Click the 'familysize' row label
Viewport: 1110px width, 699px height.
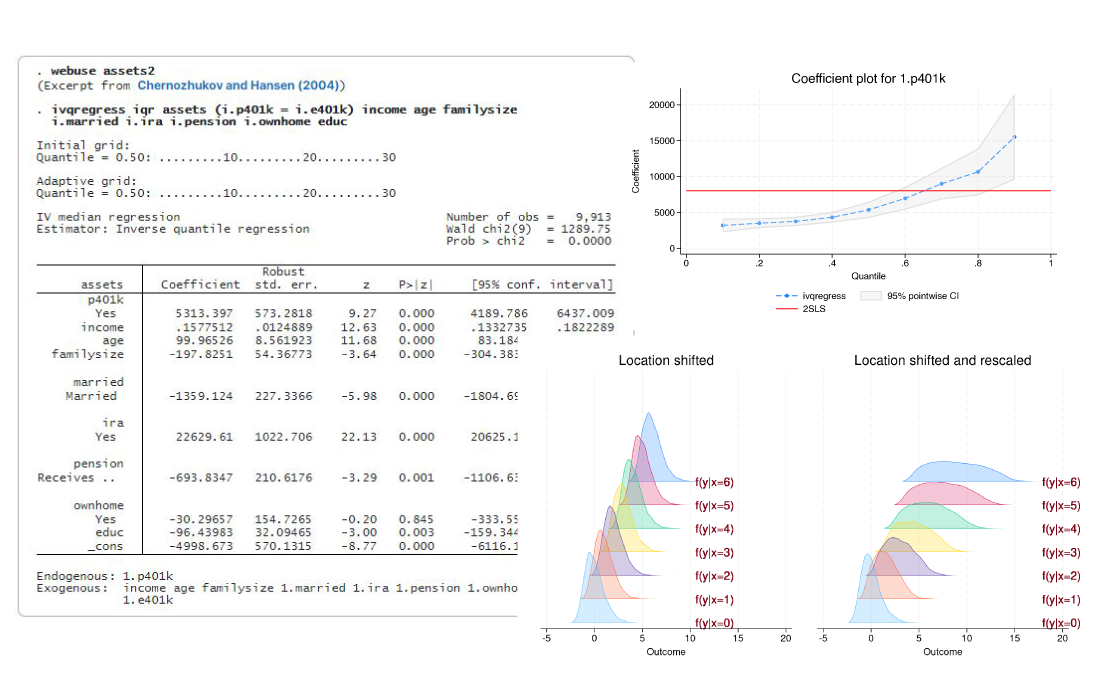[88, 354]
